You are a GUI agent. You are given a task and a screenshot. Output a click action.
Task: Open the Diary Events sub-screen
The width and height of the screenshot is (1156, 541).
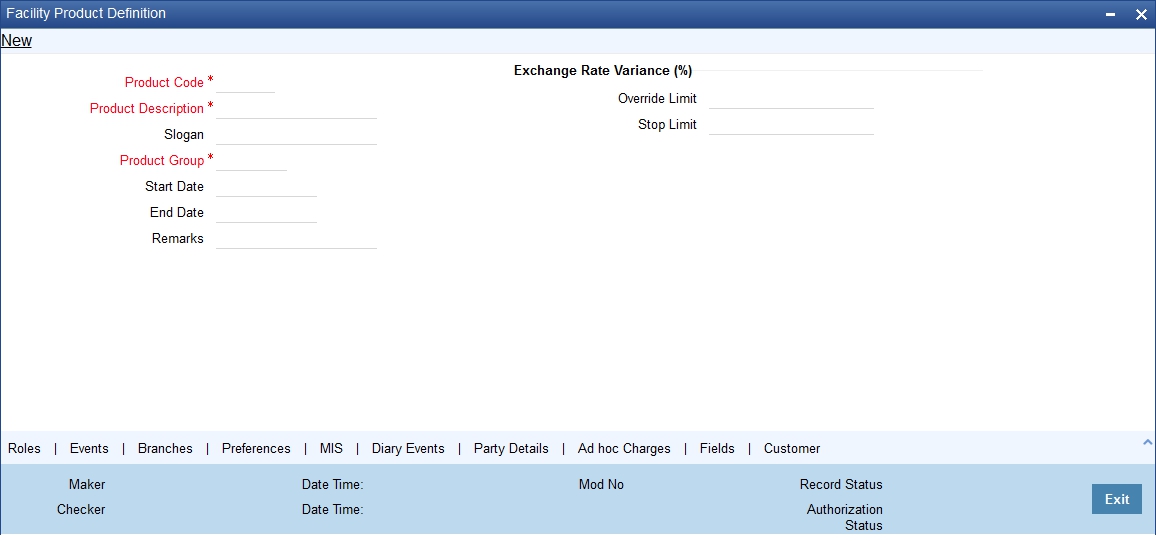[x=408, y=448]
